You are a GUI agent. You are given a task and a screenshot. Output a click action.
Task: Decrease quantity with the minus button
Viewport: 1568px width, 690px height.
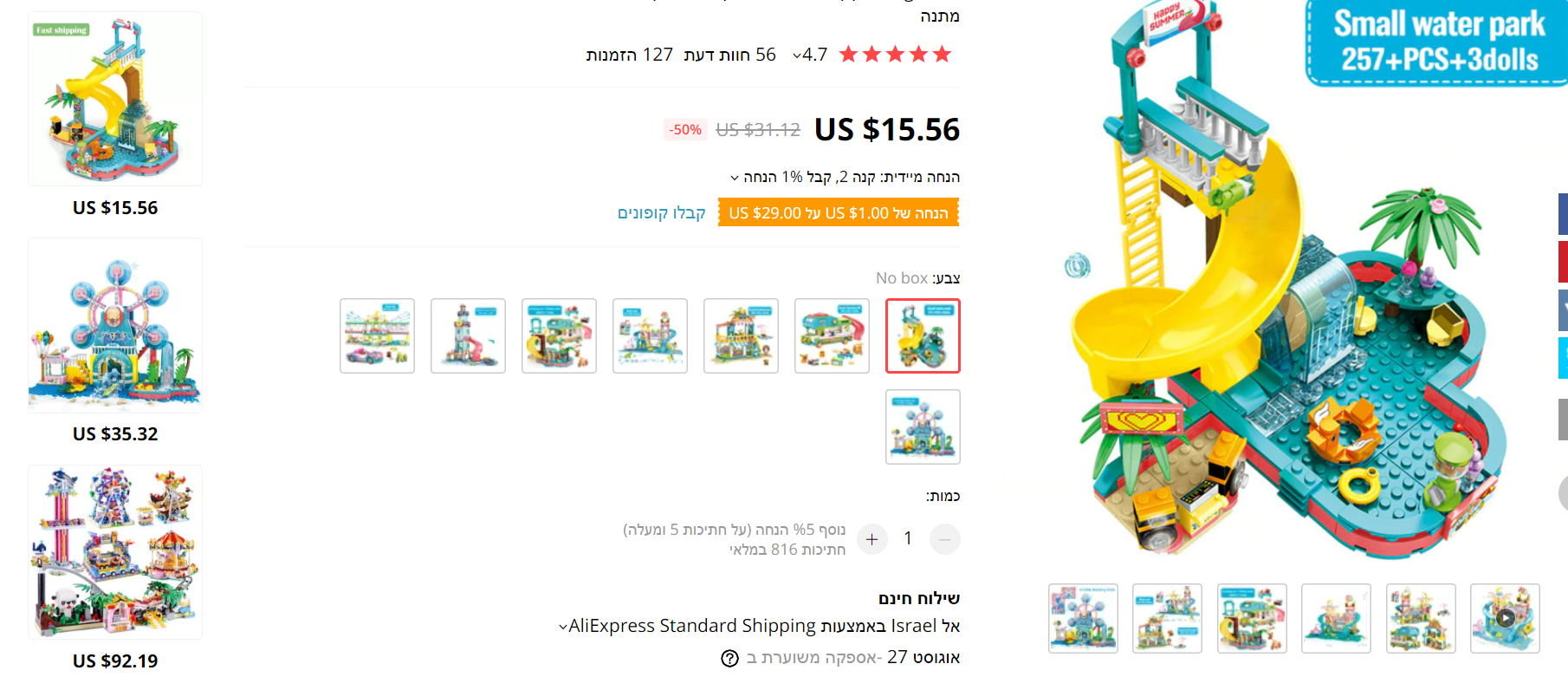click(944, 539)
